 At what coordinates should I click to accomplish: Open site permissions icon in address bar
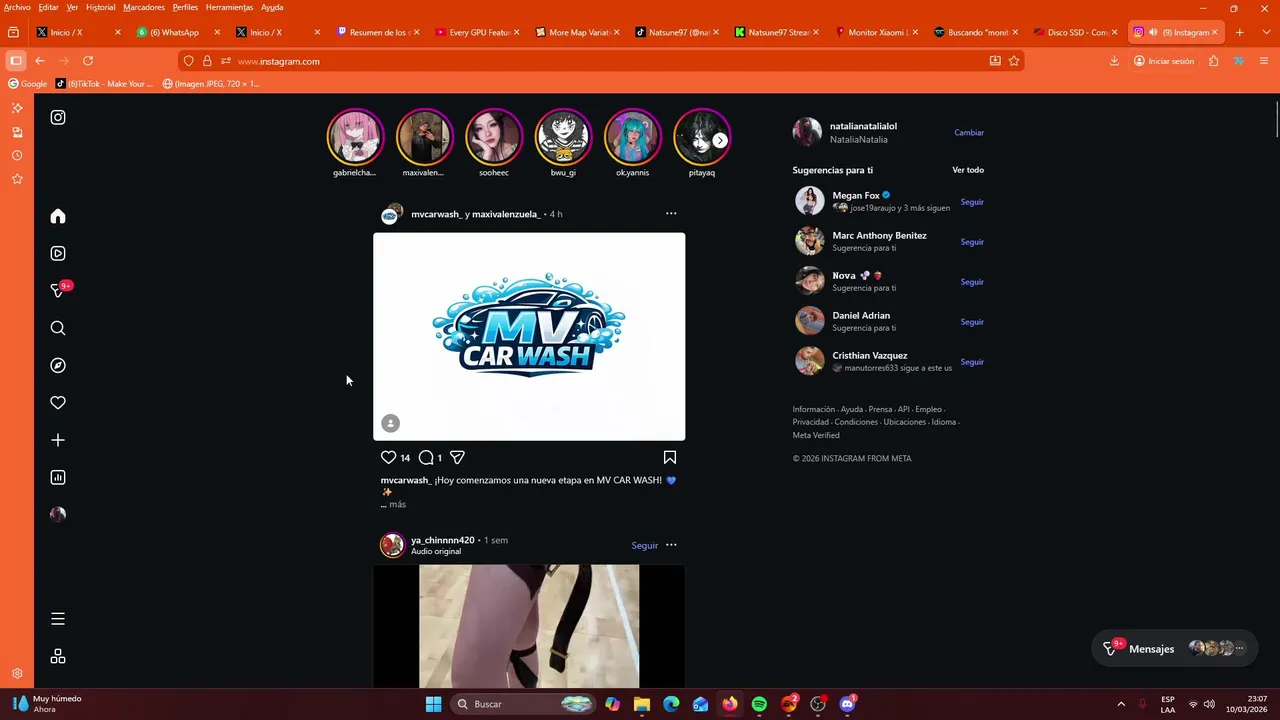coord(225,61)
